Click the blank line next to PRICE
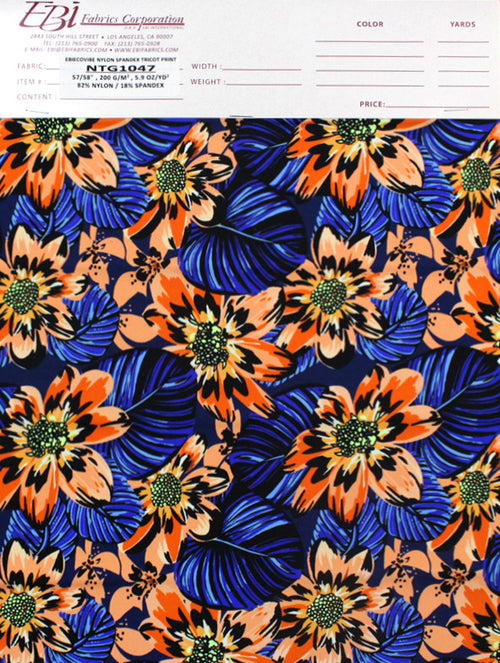Image resolution: width=500 pixels, height=663 pixels. 437,107
